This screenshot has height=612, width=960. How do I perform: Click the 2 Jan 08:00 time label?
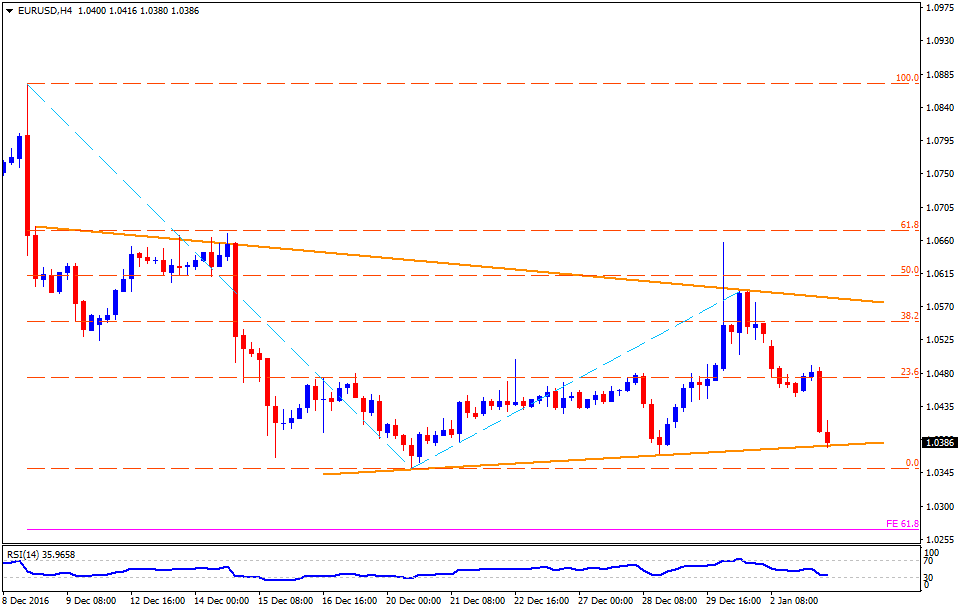coord(793,601)
